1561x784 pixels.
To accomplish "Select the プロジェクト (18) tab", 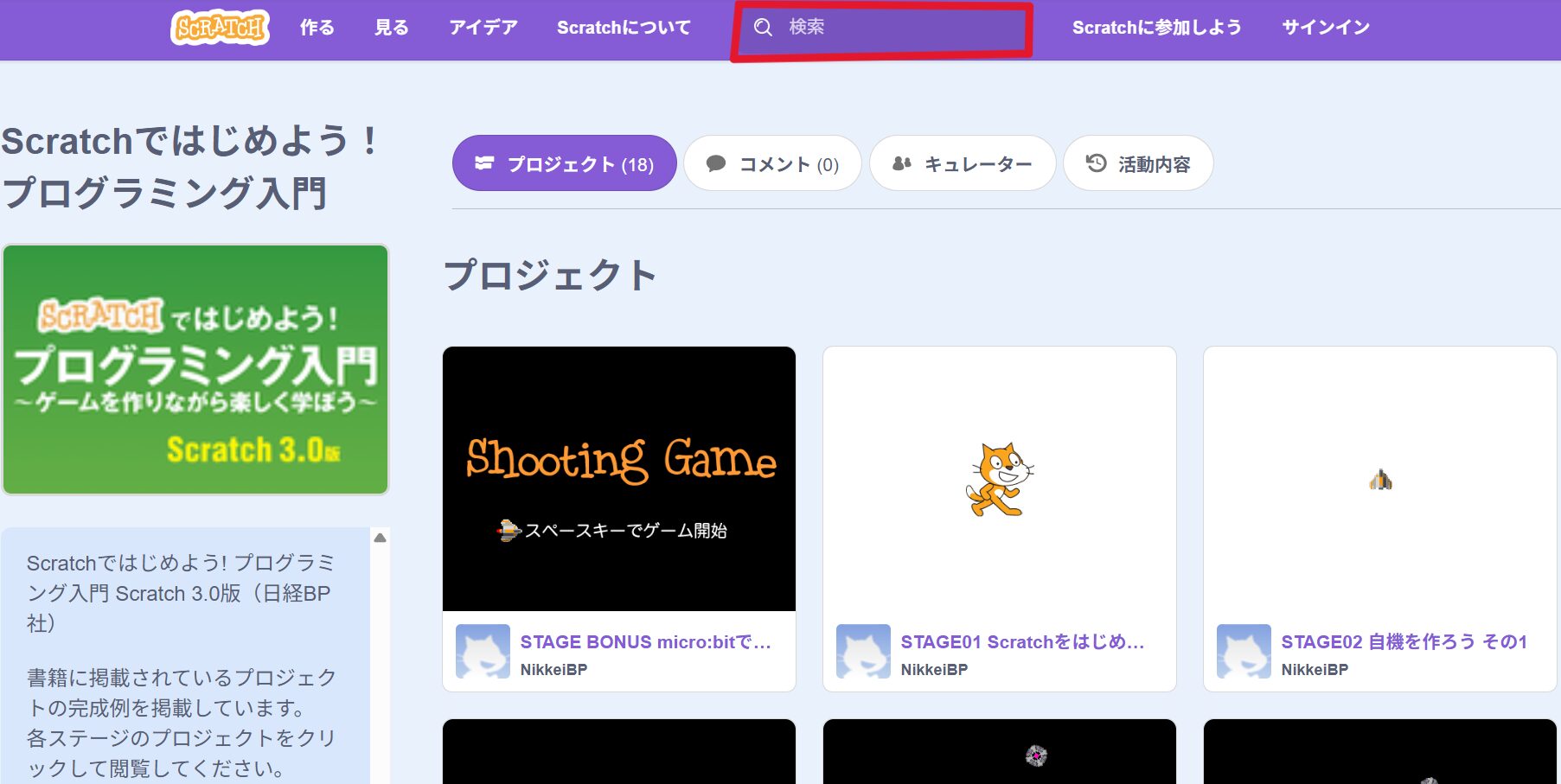I will (564, 163).
